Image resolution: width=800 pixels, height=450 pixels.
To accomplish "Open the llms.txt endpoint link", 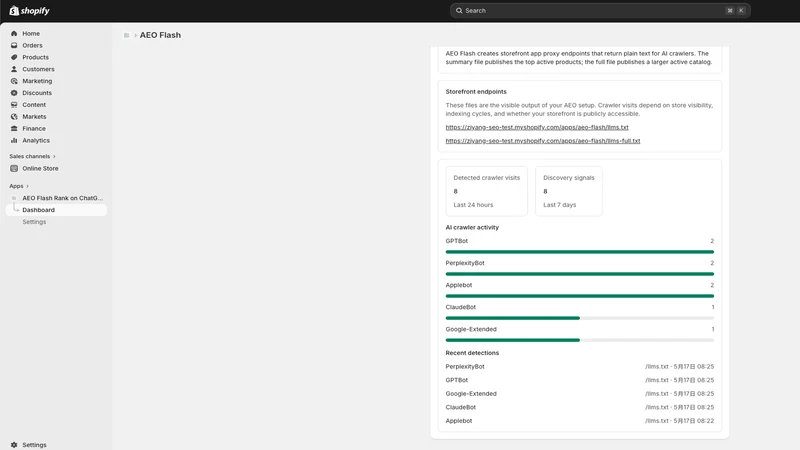I will tap(537, 127).
